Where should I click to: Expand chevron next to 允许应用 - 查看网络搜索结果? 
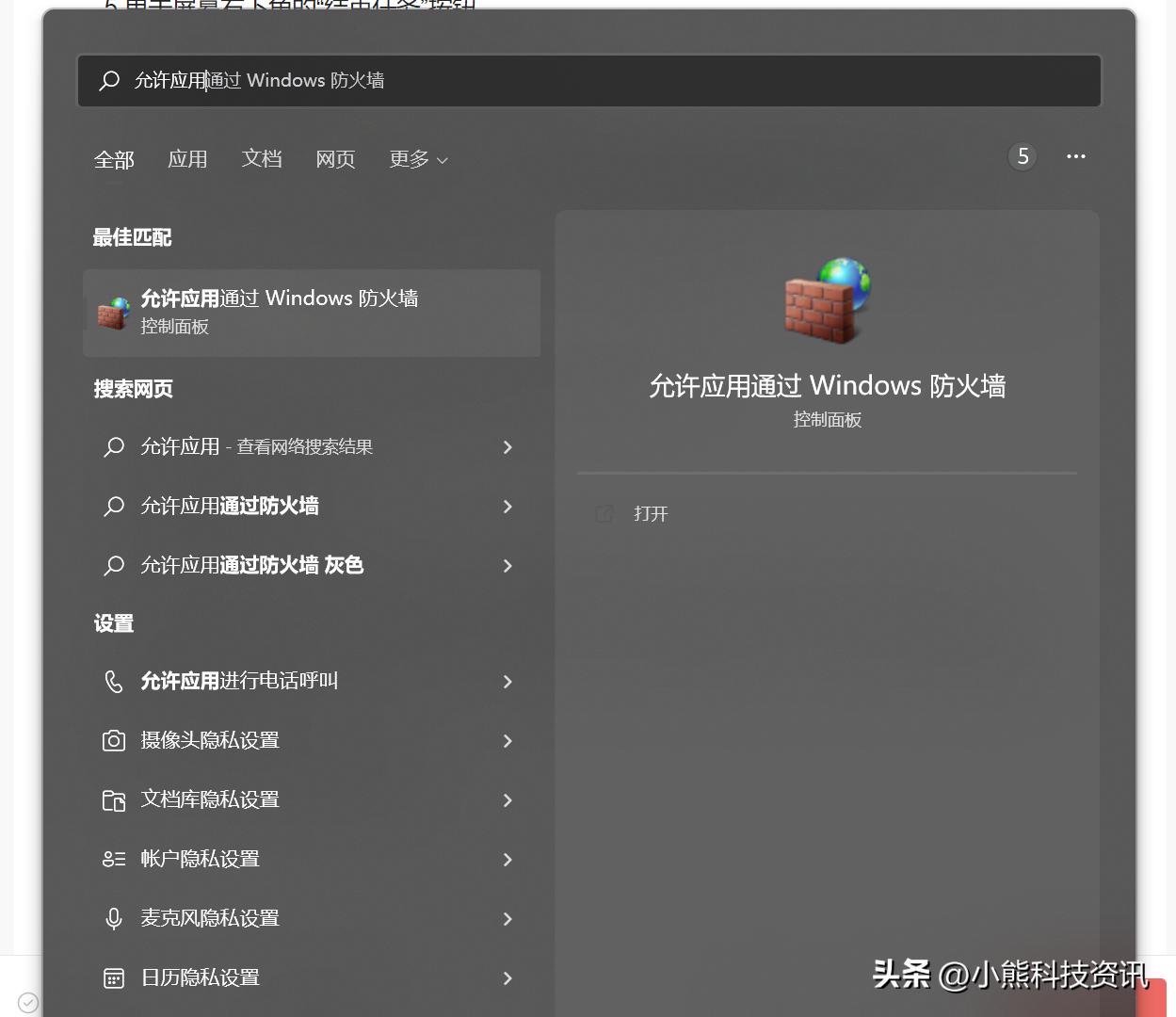coord(507,447)
